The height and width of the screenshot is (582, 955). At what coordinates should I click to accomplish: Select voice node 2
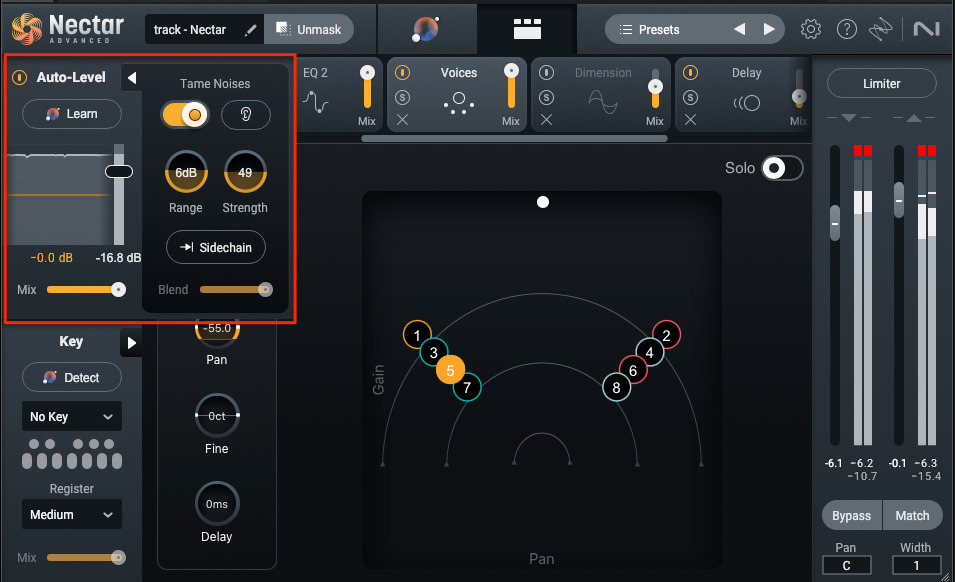(x=666, y=335)
